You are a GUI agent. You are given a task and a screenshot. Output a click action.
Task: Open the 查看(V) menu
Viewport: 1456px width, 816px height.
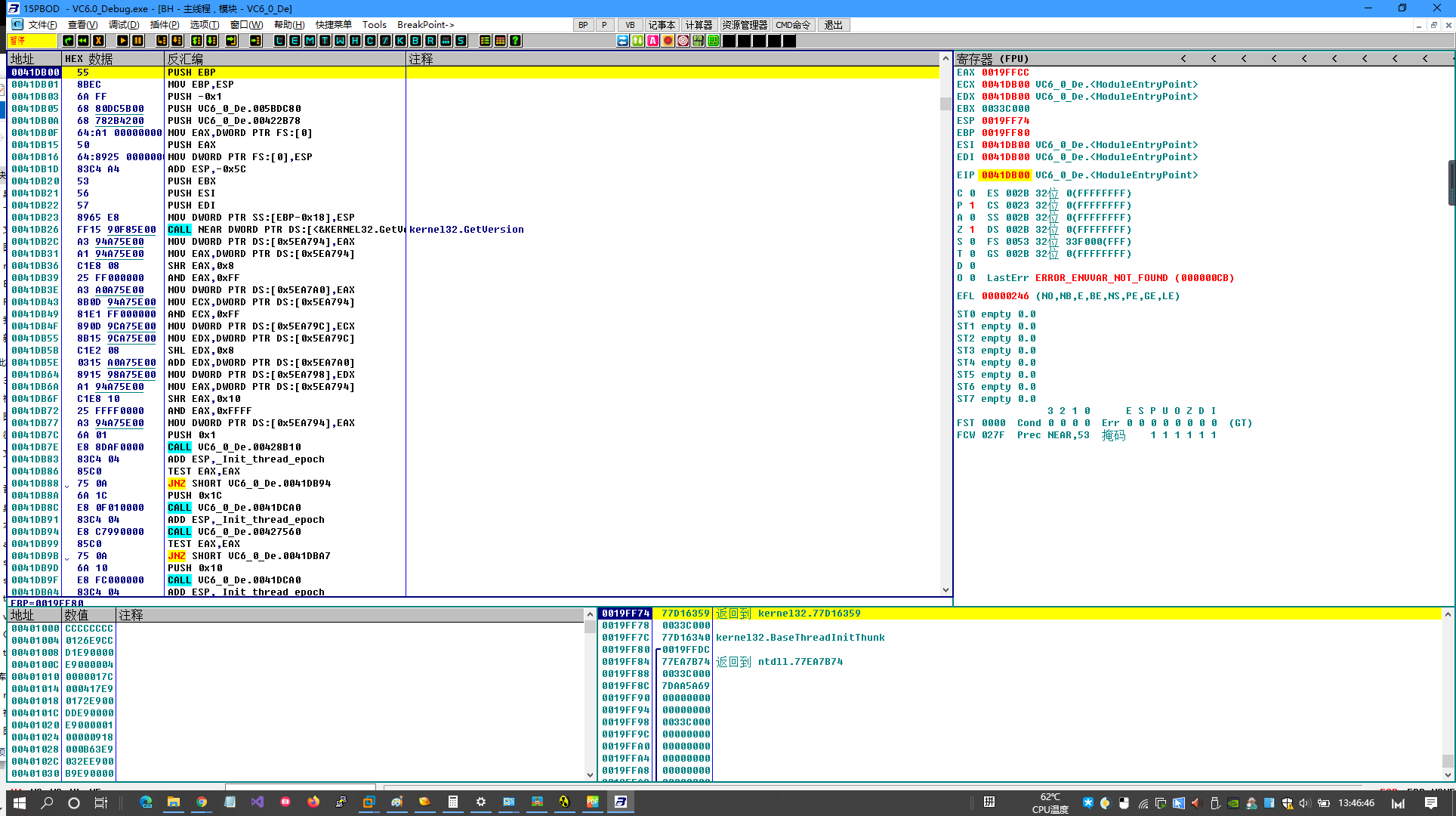[83, 25]
